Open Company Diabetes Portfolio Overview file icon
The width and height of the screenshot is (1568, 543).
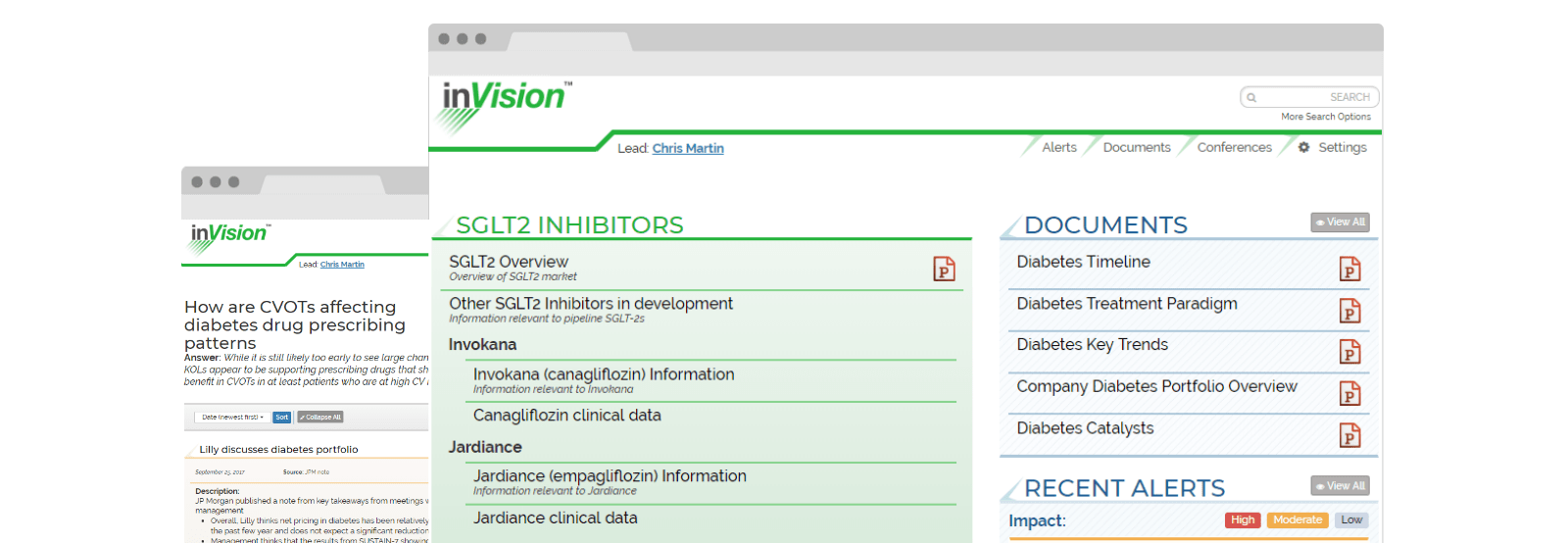tap(1349, 393)
